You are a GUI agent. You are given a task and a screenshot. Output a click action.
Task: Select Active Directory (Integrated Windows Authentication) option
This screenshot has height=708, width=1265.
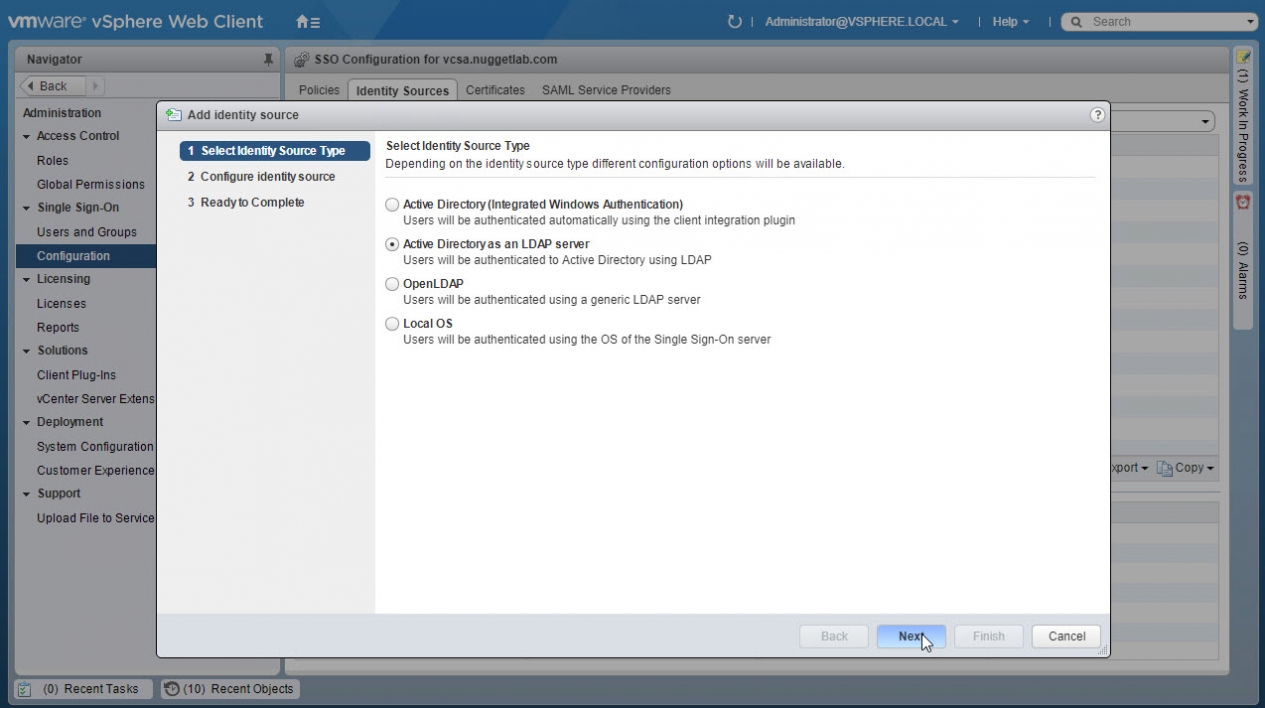[392, 204]
